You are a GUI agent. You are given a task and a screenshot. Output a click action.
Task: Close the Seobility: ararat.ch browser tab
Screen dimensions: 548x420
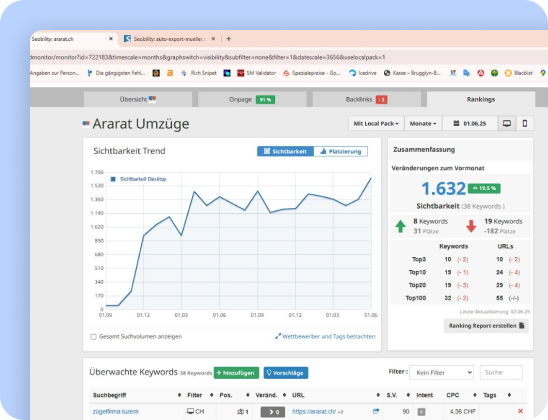[111, 39]
